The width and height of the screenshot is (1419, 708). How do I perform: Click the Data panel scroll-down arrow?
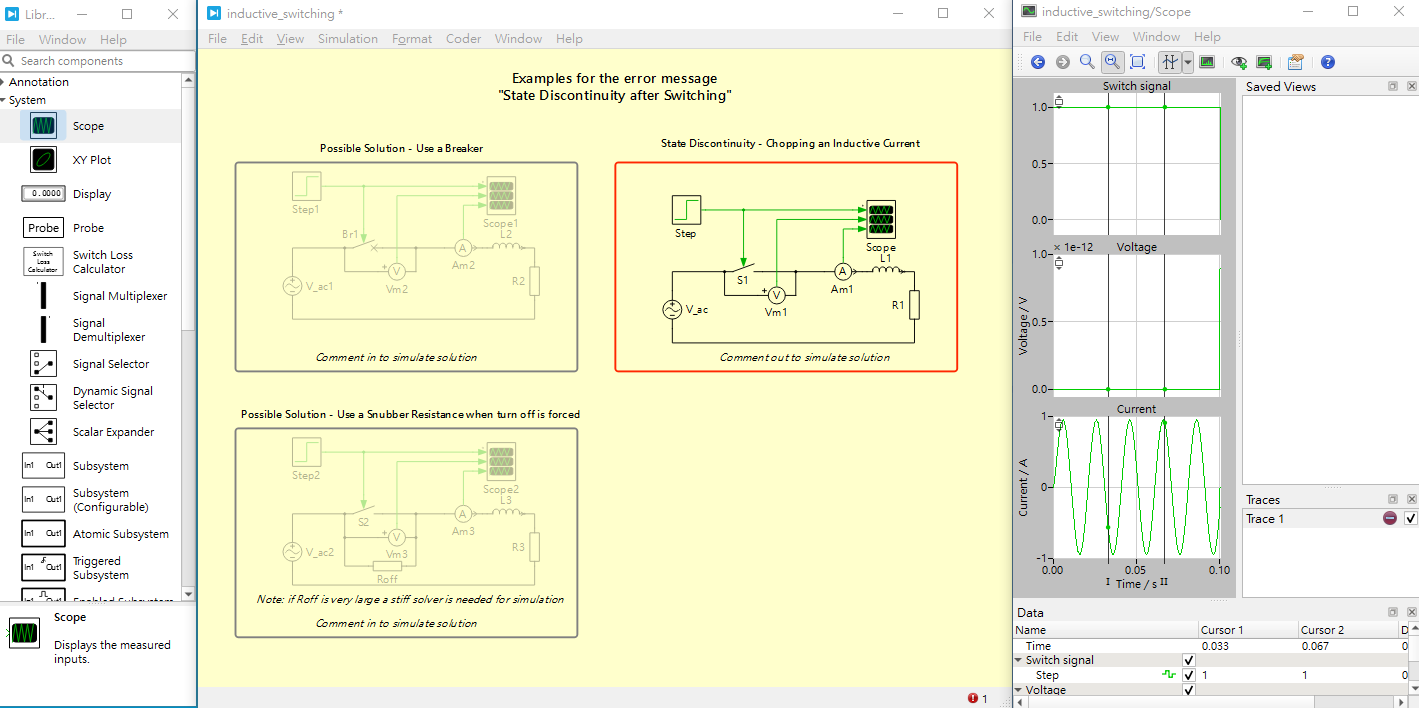(x=1413, y=689)
